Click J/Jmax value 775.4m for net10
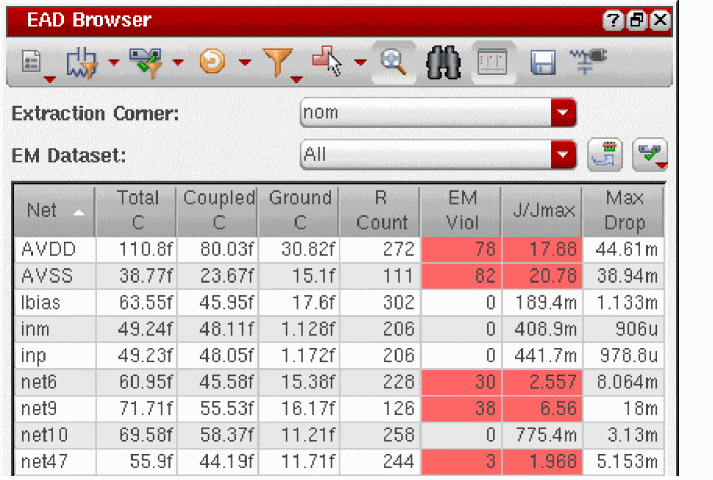The width and height of the screenshot is (713, 480). 542,435
